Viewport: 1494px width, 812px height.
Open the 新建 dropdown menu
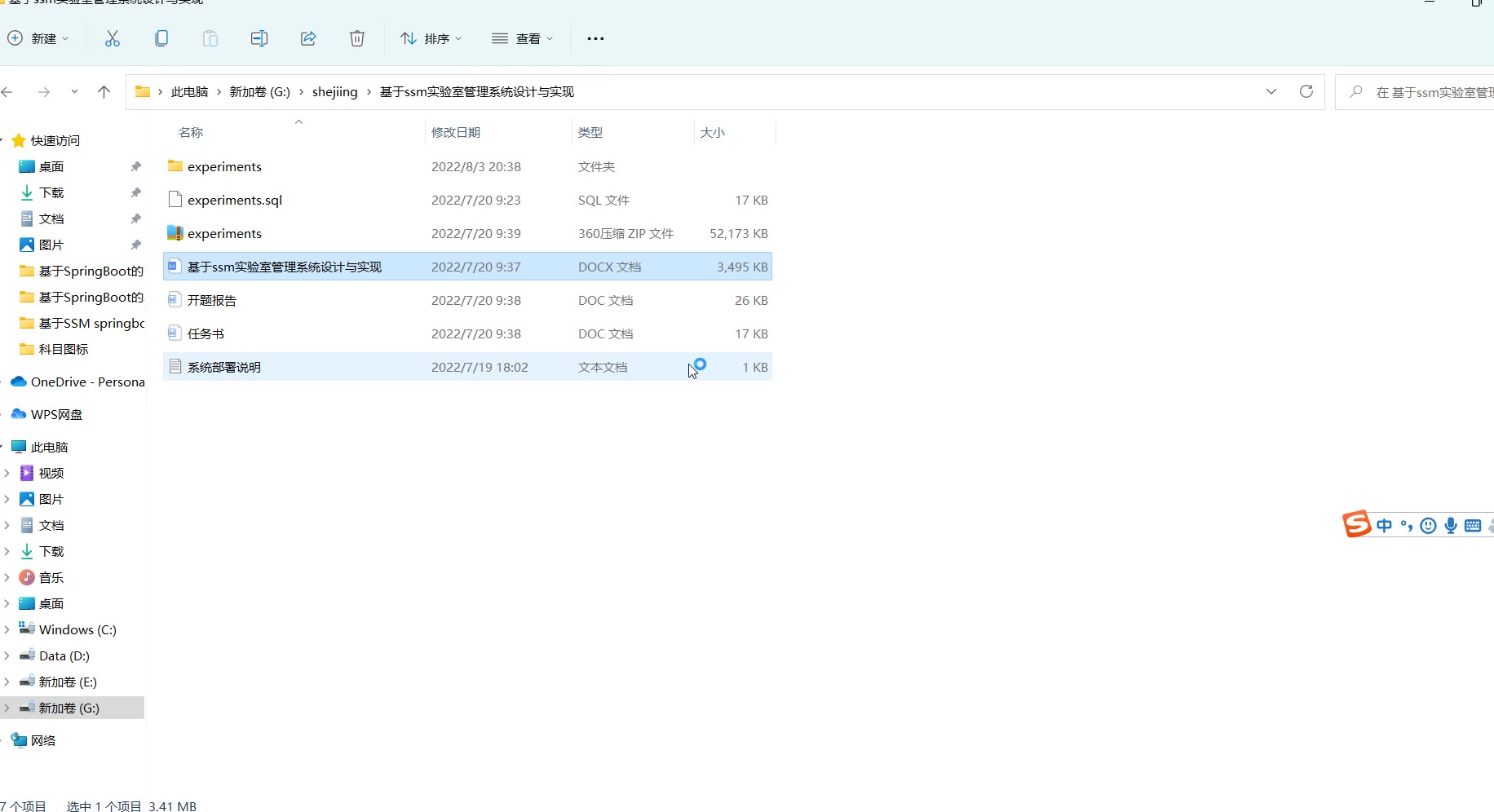click(x=38, y=38)
